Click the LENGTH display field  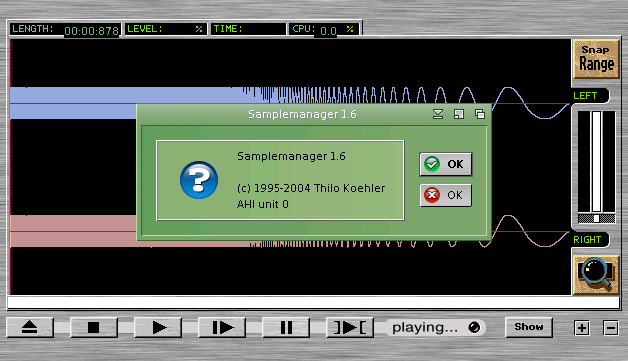tap(65, 29)
